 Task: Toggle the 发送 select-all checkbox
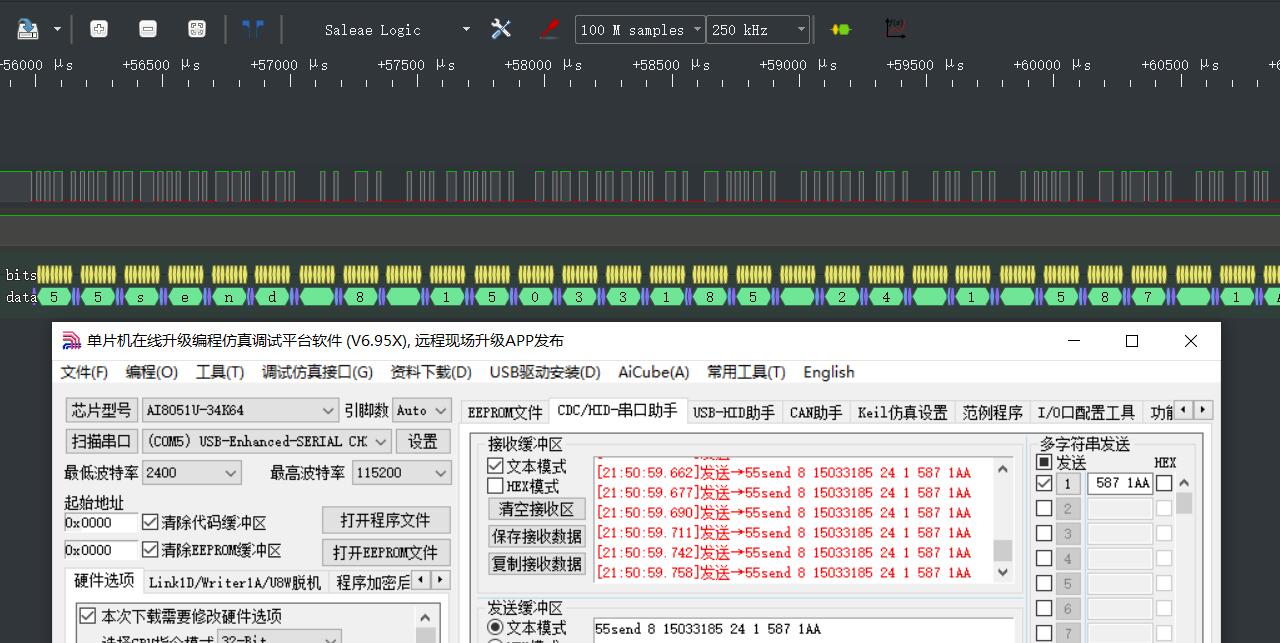1044,462
